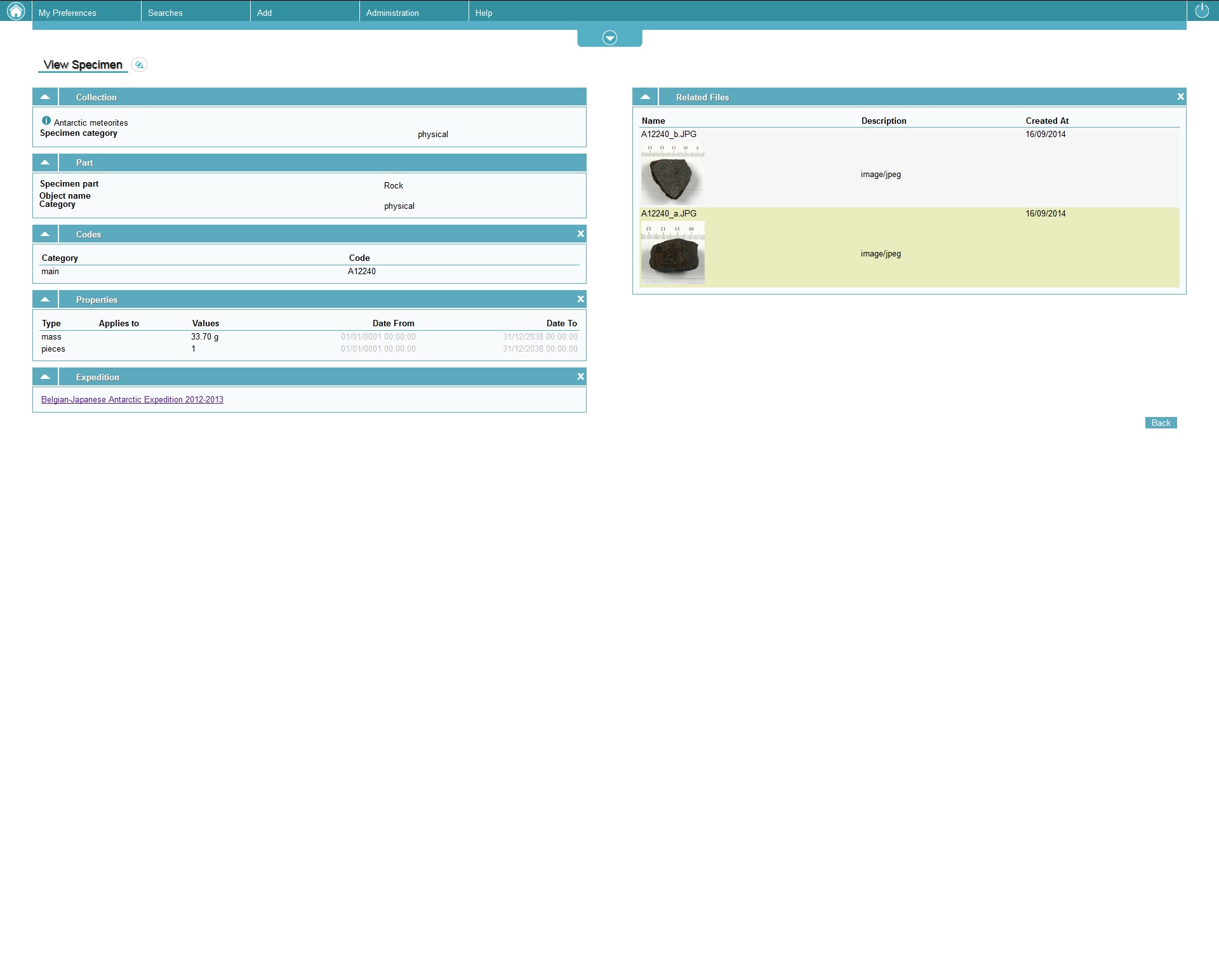Image resolution: width=1219 pixels, height=980 pixels.
Task: Collapse the Related Files panel
Action: click(645, 97)
